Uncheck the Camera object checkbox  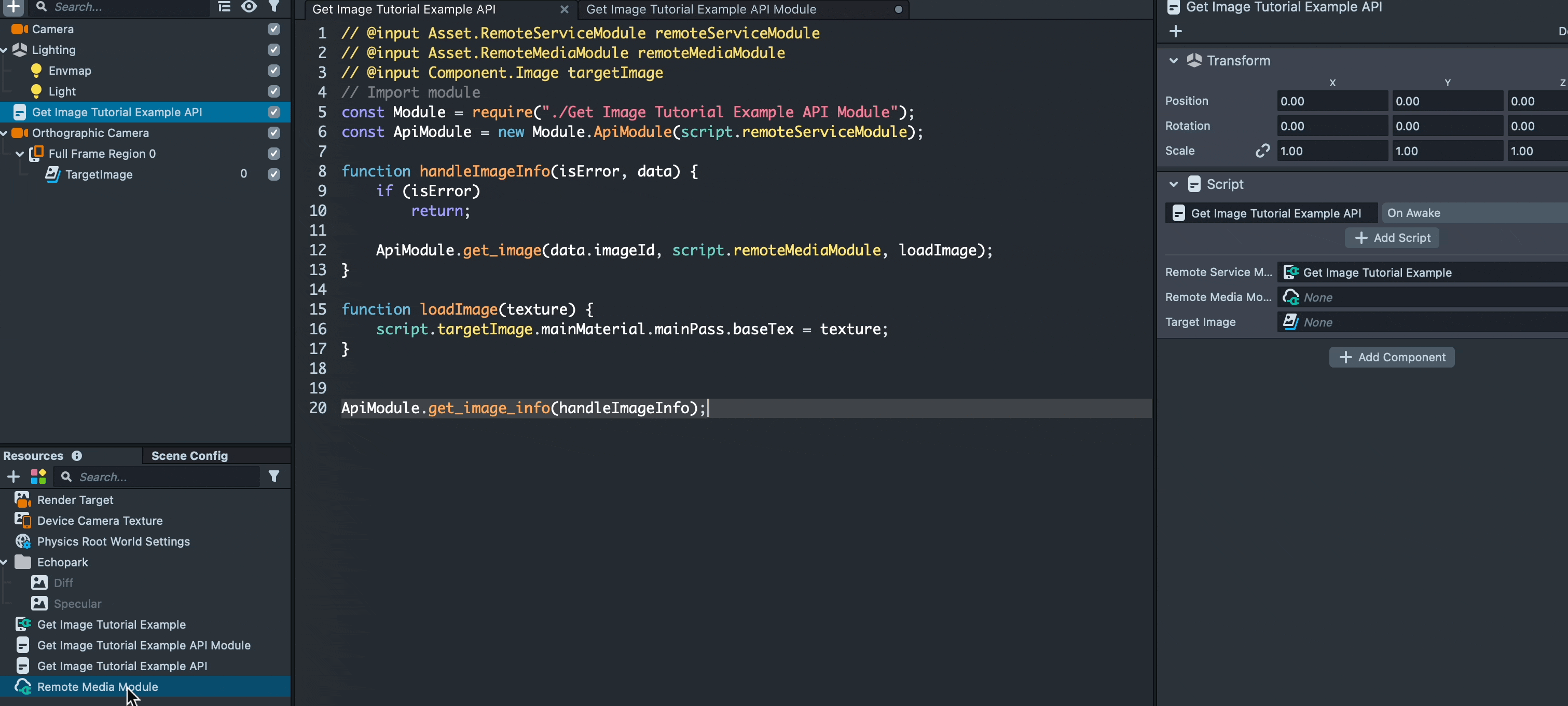pos(274,29)
